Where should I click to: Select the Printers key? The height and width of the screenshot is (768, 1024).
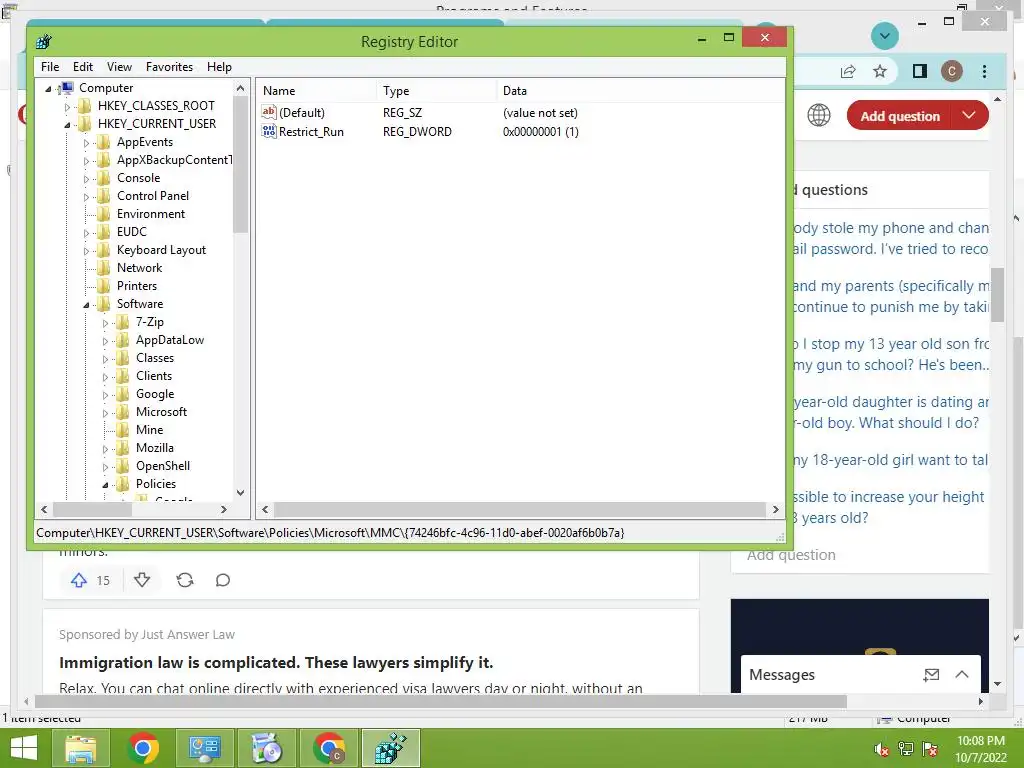136,285
